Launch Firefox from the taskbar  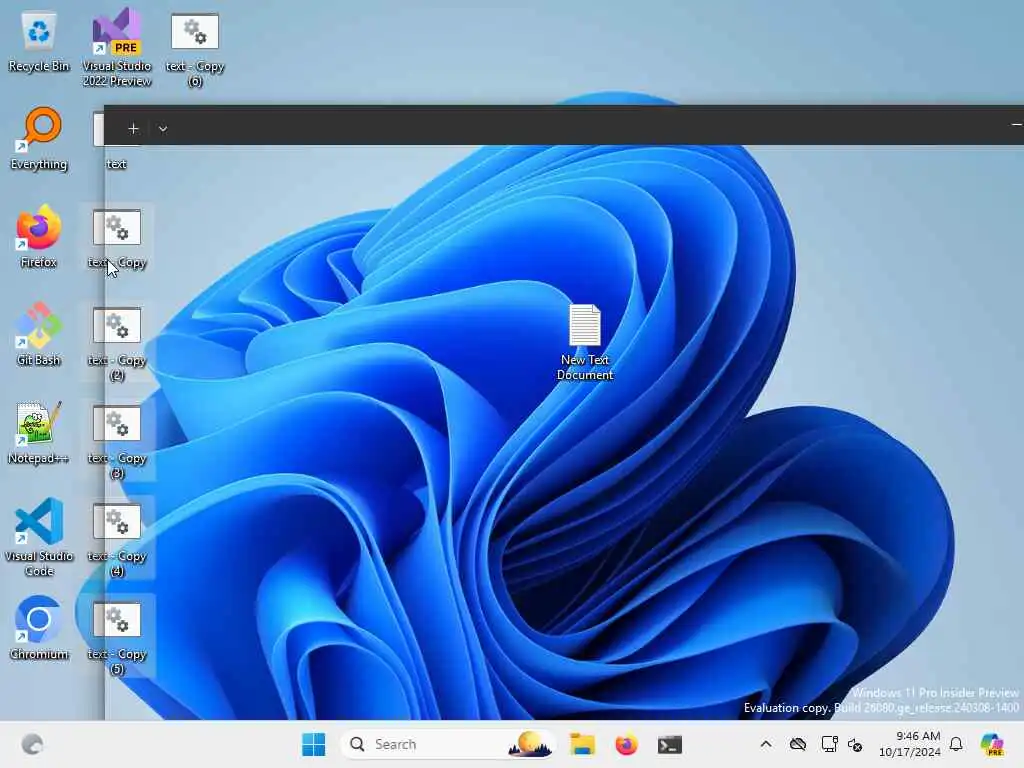point(626,744)
